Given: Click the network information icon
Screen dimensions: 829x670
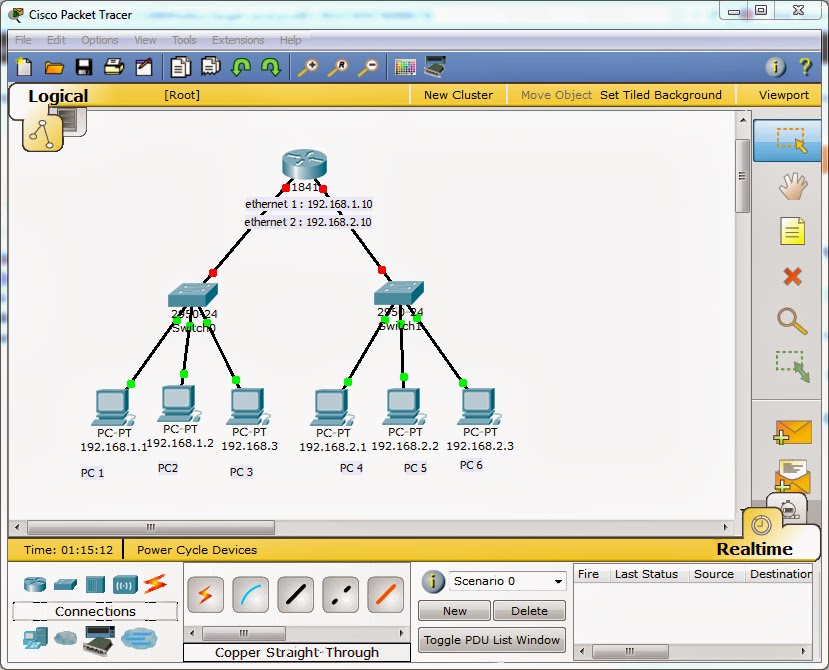Looking at the screenshot, I should [776, 67].
